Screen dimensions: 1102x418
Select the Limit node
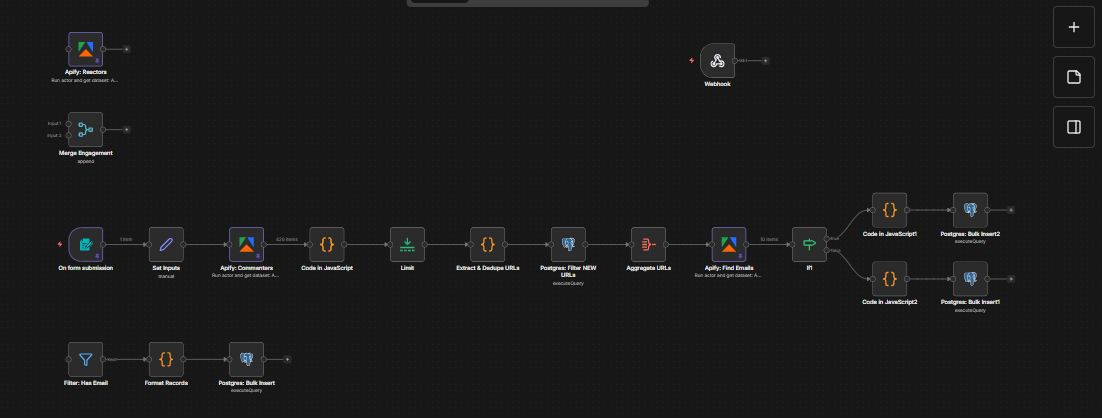pyautogui.click(x=407, y=244)
